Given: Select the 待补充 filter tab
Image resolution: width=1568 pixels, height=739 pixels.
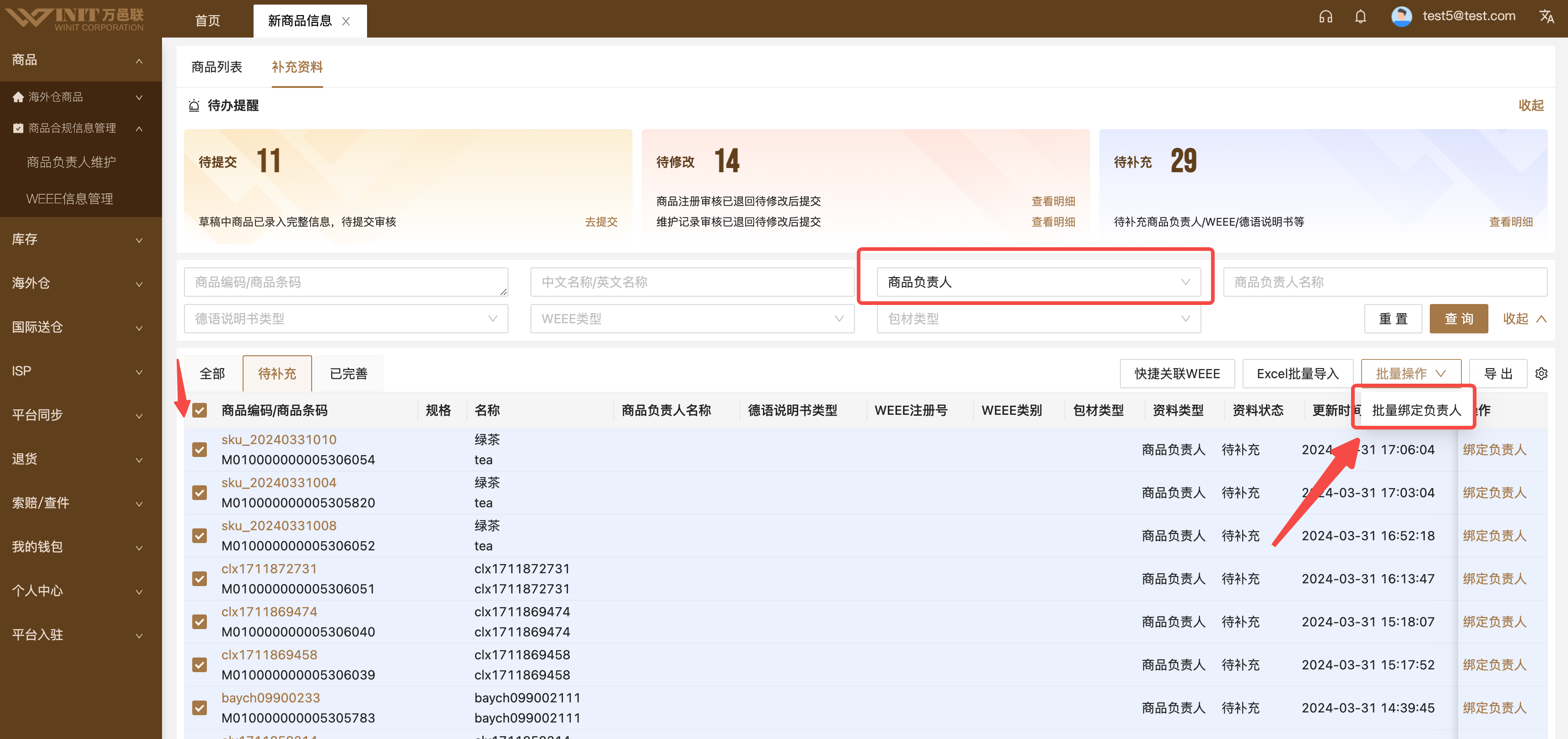Looking at the screenshot, I should (277, 373).
